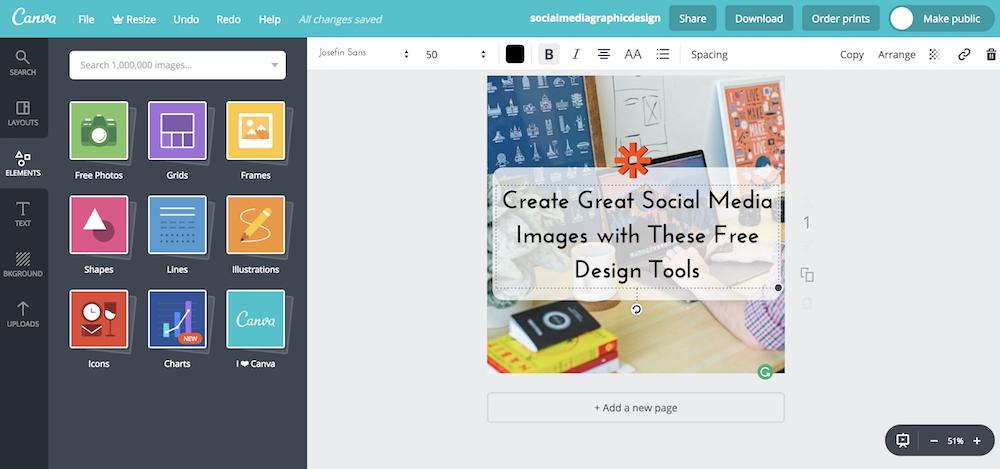This screenshot has width=1000, height=469.
Task: Open the Grids element category
Action: coord(177,131)
